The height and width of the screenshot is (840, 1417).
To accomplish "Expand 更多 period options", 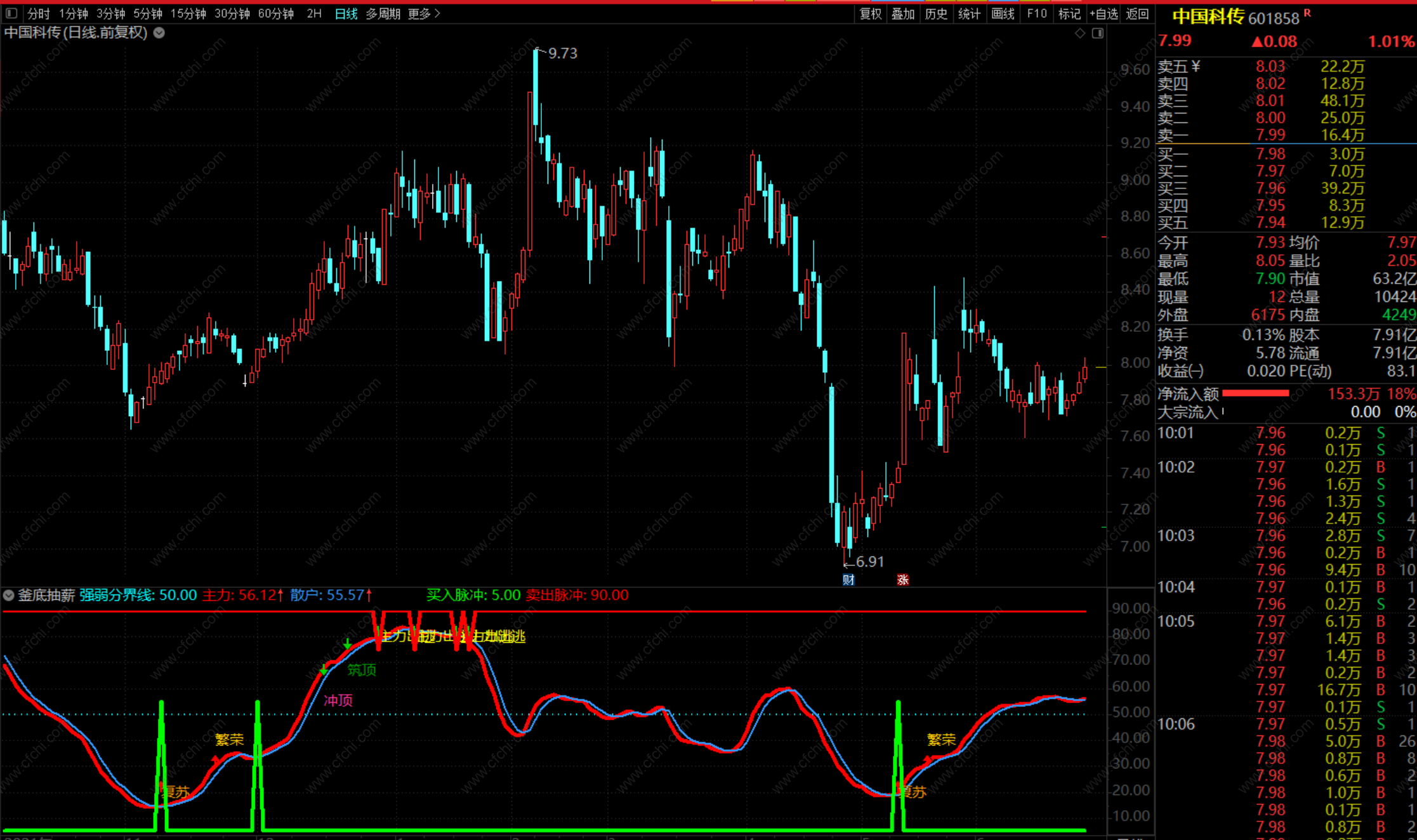I will 424,13.
